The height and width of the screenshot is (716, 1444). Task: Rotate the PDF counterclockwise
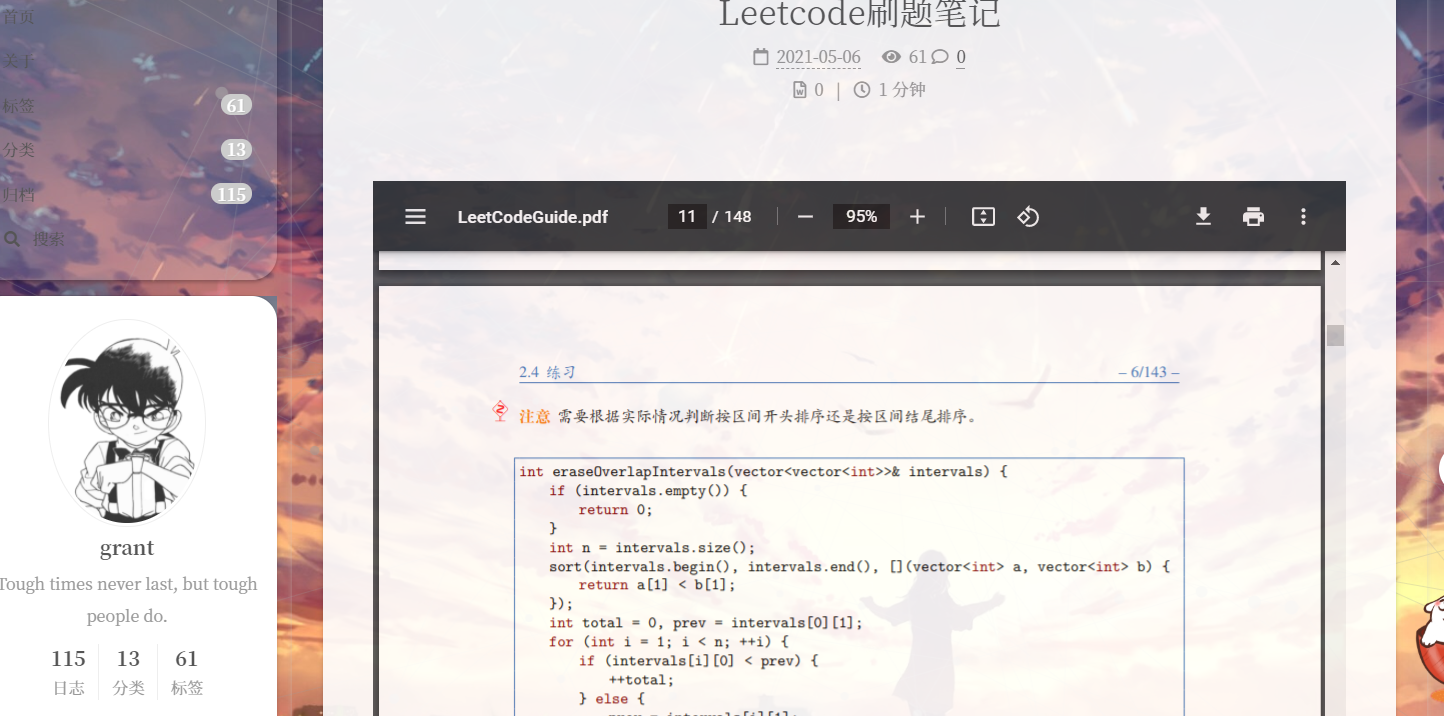coord(1028,217)
